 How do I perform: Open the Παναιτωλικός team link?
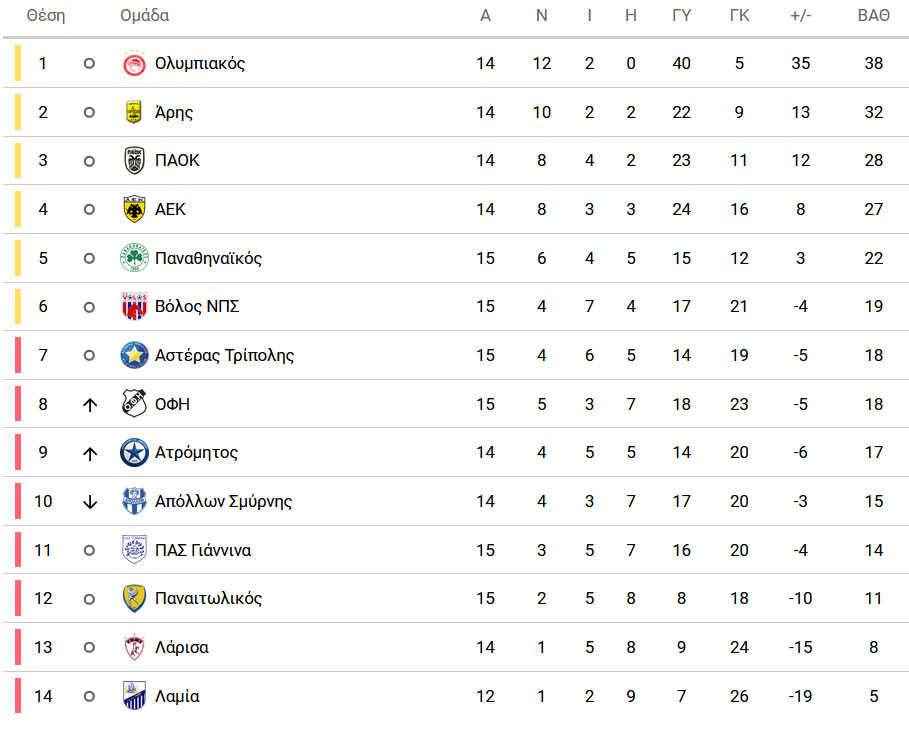[x=208, y=599]
